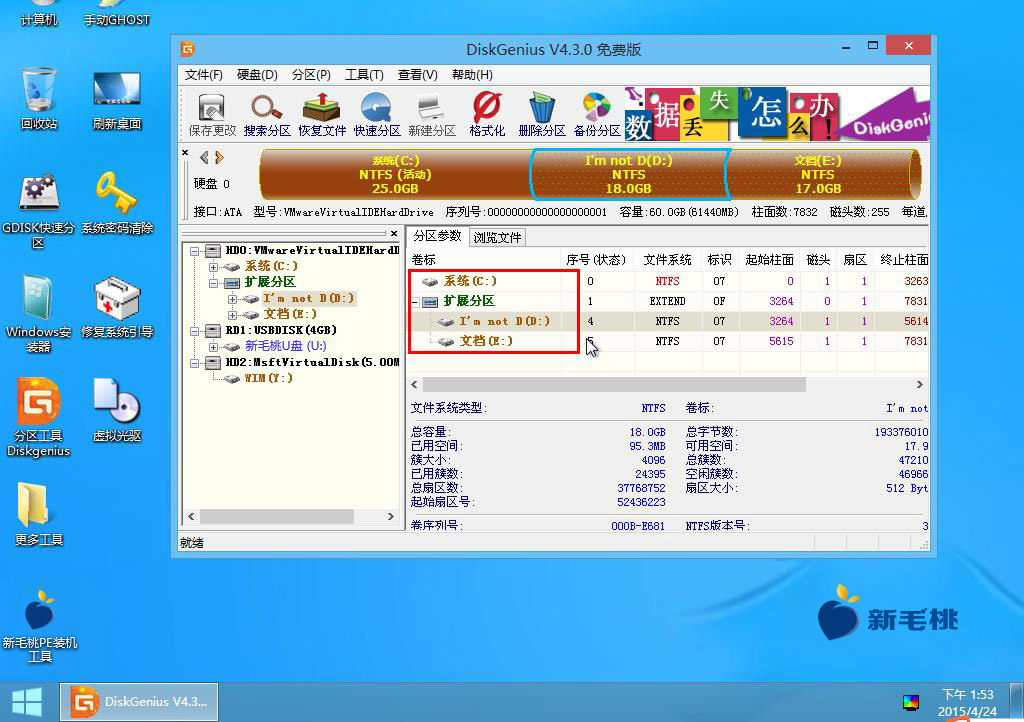Image resolution: width=1024 pixels, height=722 pixels.
Task: Collapse HD0 VMwareVirtualIDEHardDrive tree node
Action: click(195, 251)
